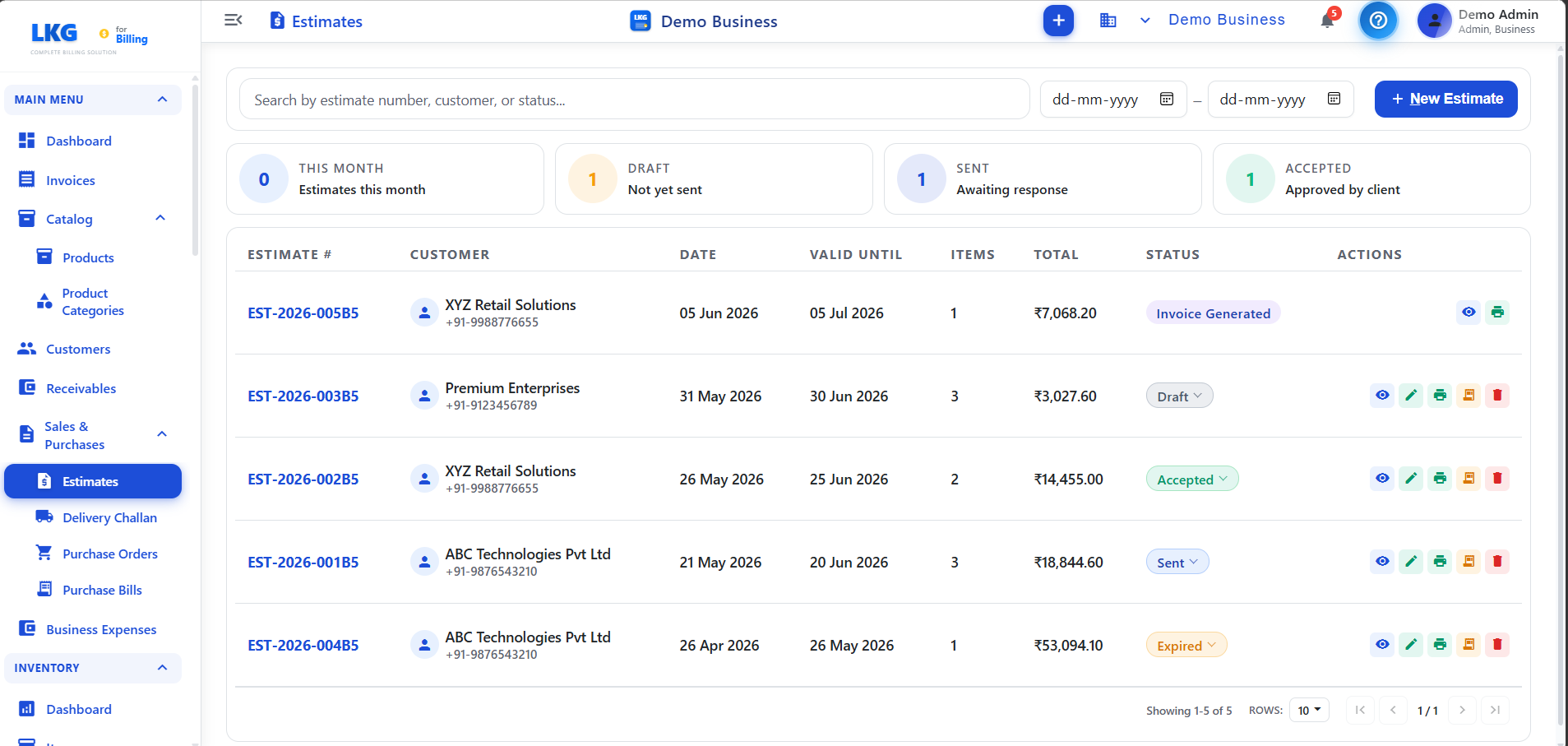Change the rows-per-page dropdown
The image size is (1568, 746).
click(x=1309, y=710)
